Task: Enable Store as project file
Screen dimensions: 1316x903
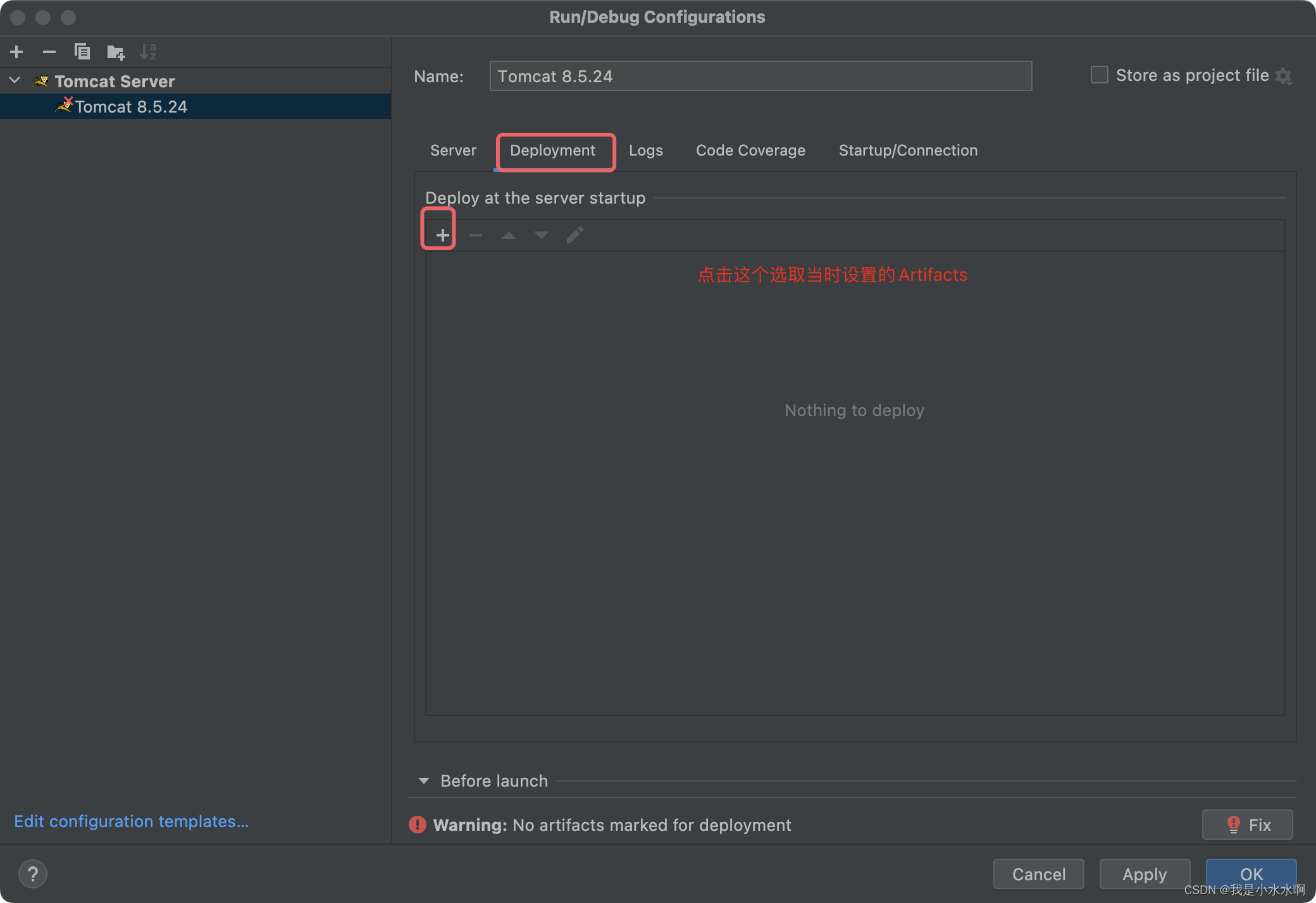Action: (1100, 75)
